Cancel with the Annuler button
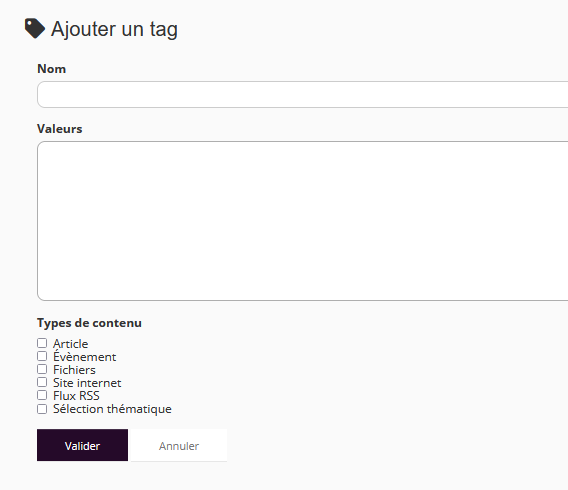Screen dimensions: 568x490 (x=179, y=445)
